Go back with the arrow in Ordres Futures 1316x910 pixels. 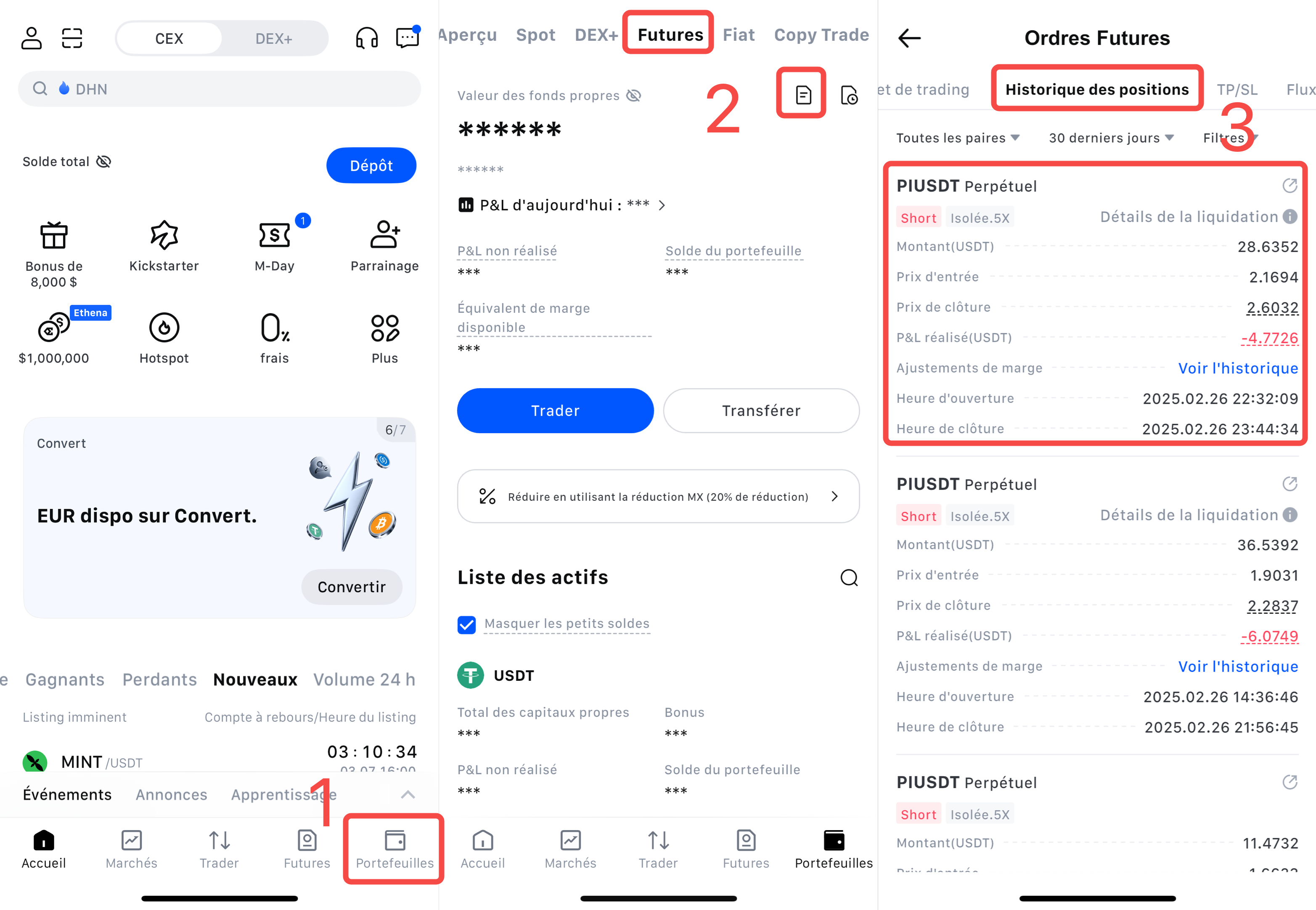pos(909,38)
